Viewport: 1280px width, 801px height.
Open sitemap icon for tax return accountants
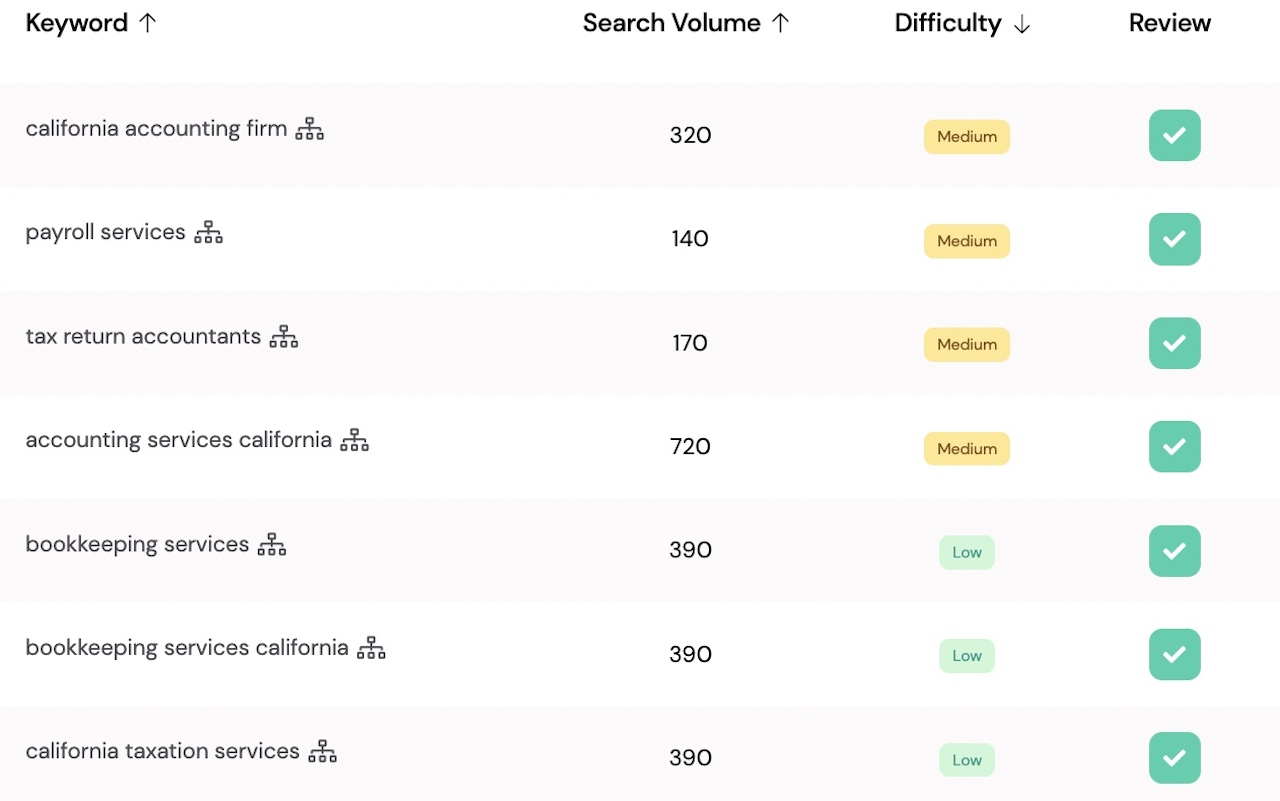click(x=284, y=337)
